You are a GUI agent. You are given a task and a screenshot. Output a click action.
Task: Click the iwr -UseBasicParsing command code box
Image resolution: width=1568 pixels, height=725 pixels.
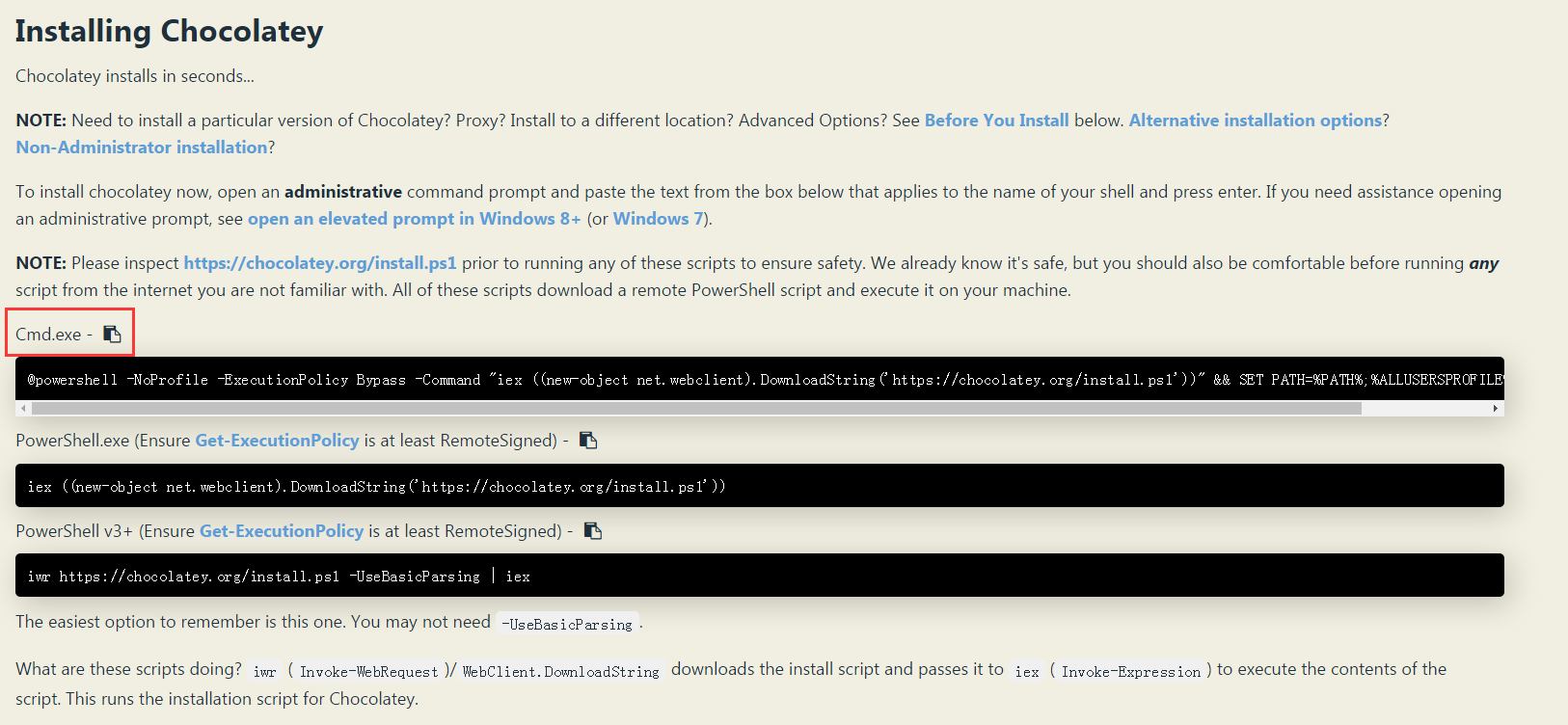click(x=760, y=576)
